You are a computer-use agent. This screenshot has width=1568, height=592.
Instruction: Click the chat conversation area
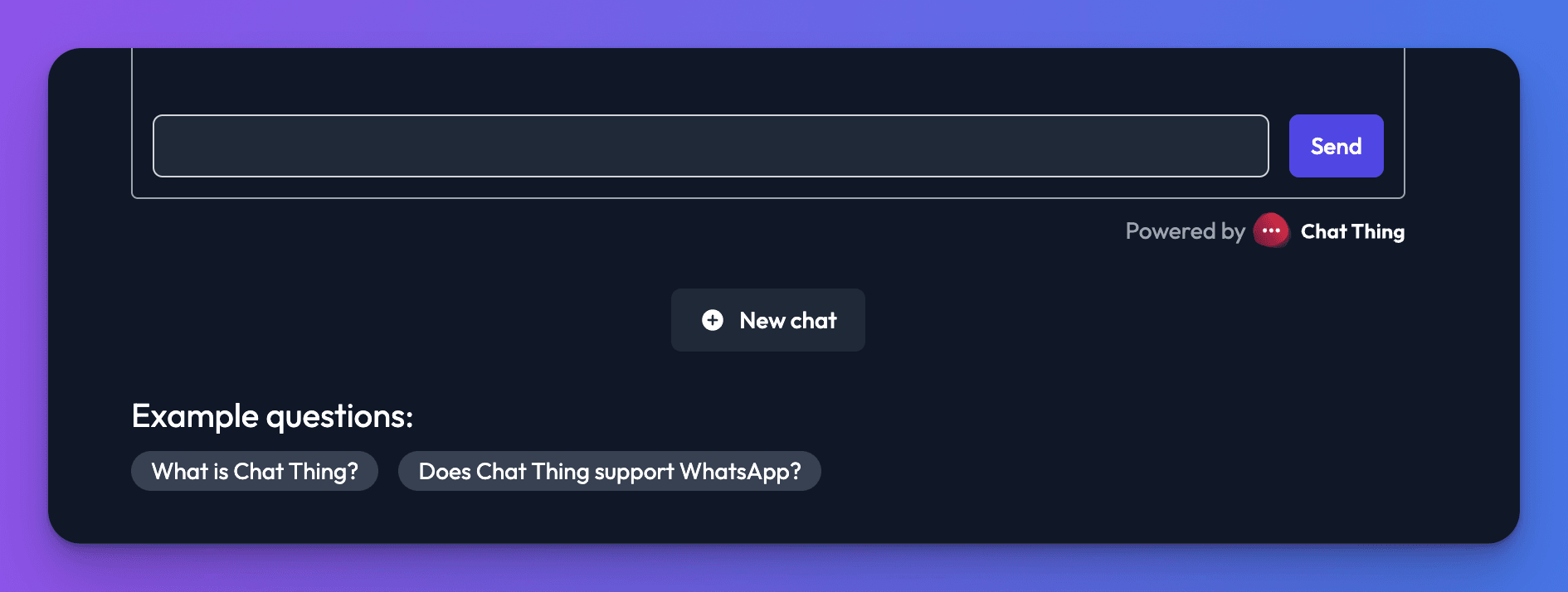[767, 79]
